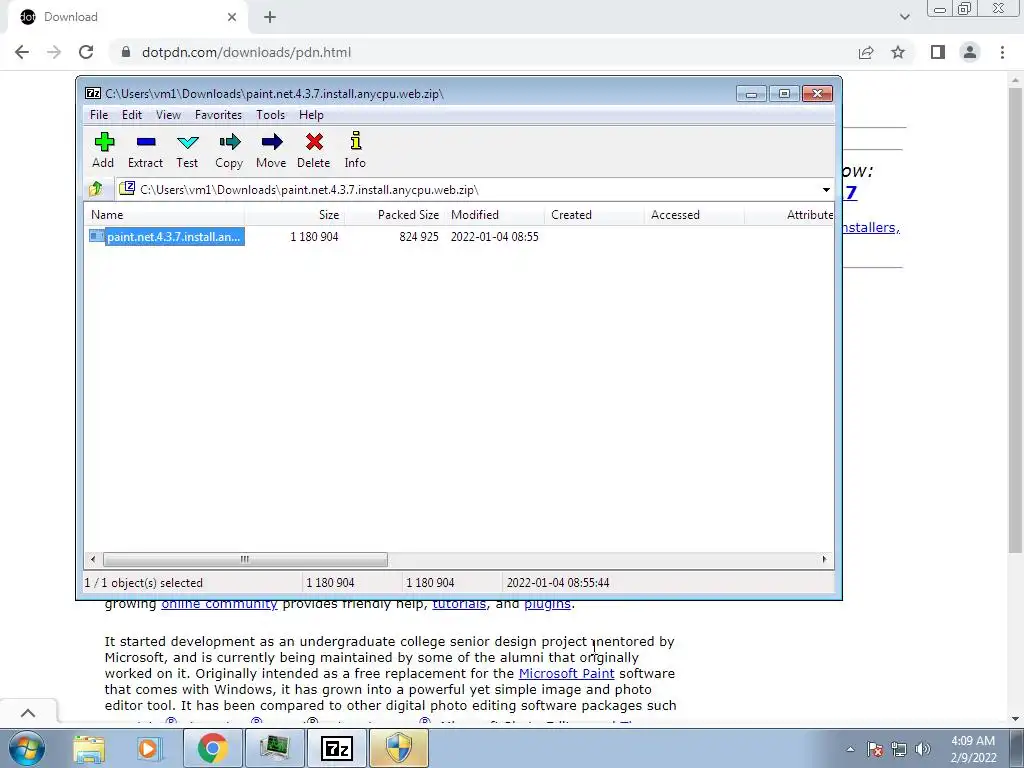Click the Add toolbar icon in 7-Zip
This screenshot has width=1024, height=768.
pos(104,142)
